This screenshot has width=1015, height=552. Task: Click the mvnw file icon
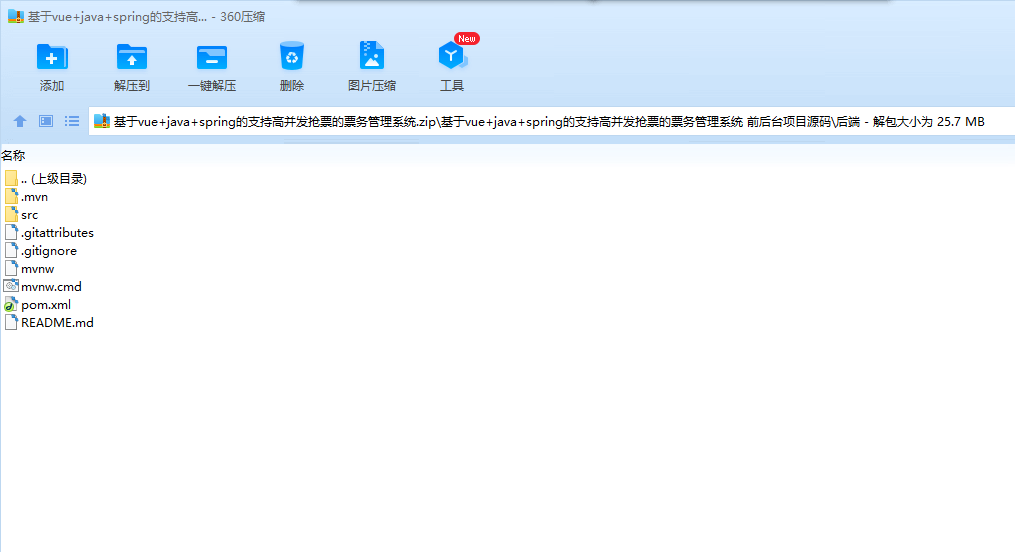(11, 269)
